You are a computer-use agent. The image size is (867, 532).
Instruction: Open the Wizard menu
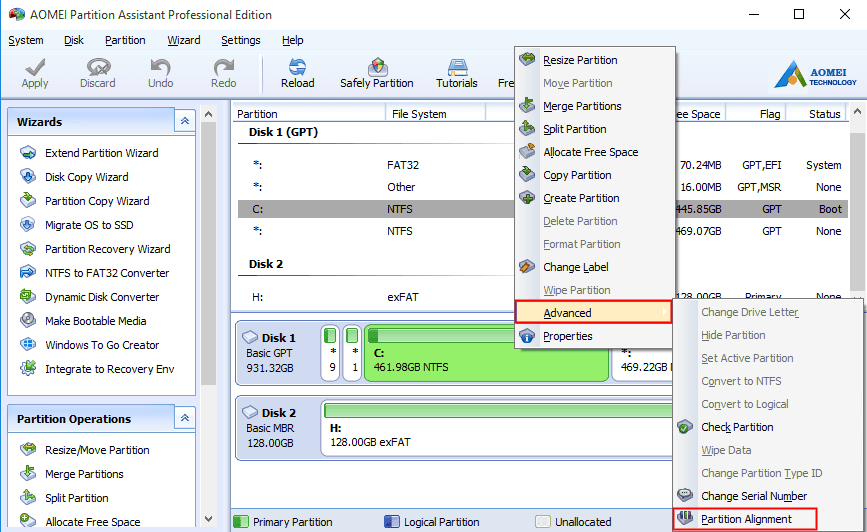point(184,40)
